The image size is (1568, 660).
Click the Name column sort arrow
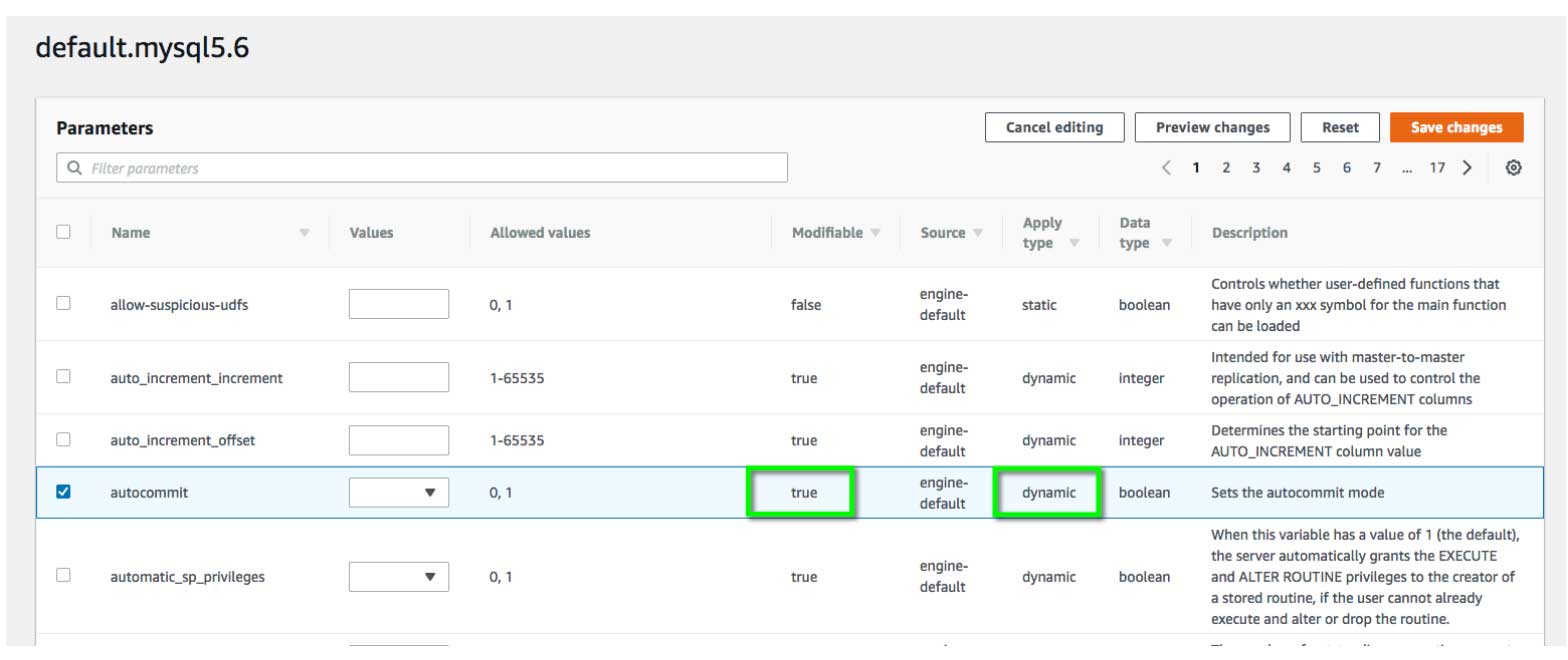click(304, 233)
